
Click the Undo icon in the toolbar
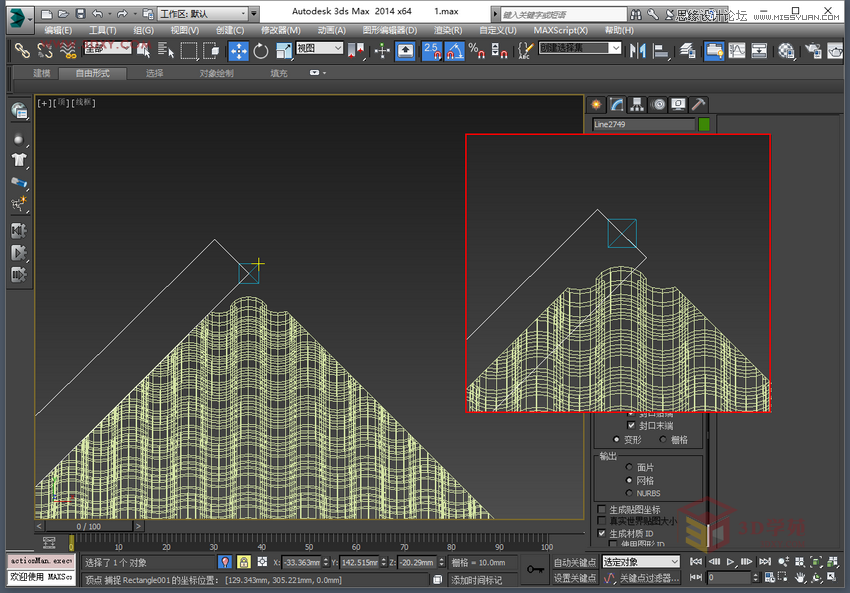point(99,13)
